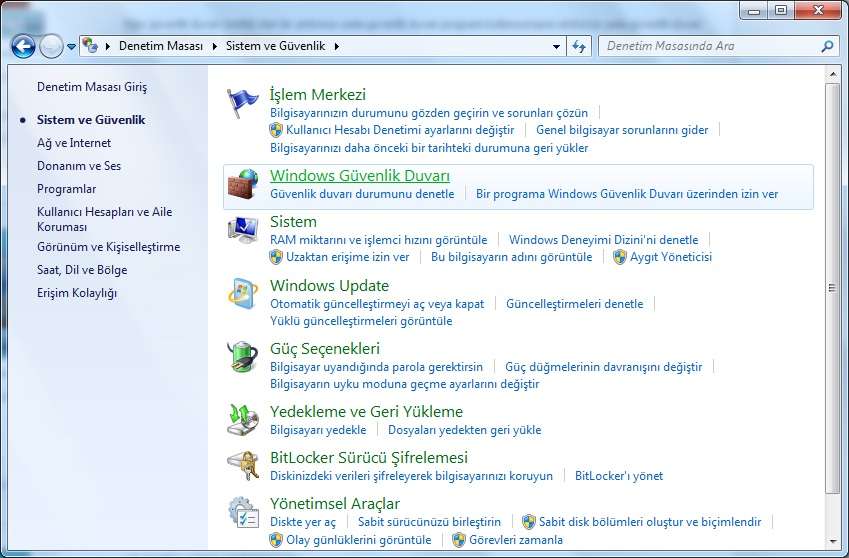This screenshot has height=558, width=849.
Task: Click the shield icon beside Aygıt Yöneticisi
Action: tap(620, 257)
